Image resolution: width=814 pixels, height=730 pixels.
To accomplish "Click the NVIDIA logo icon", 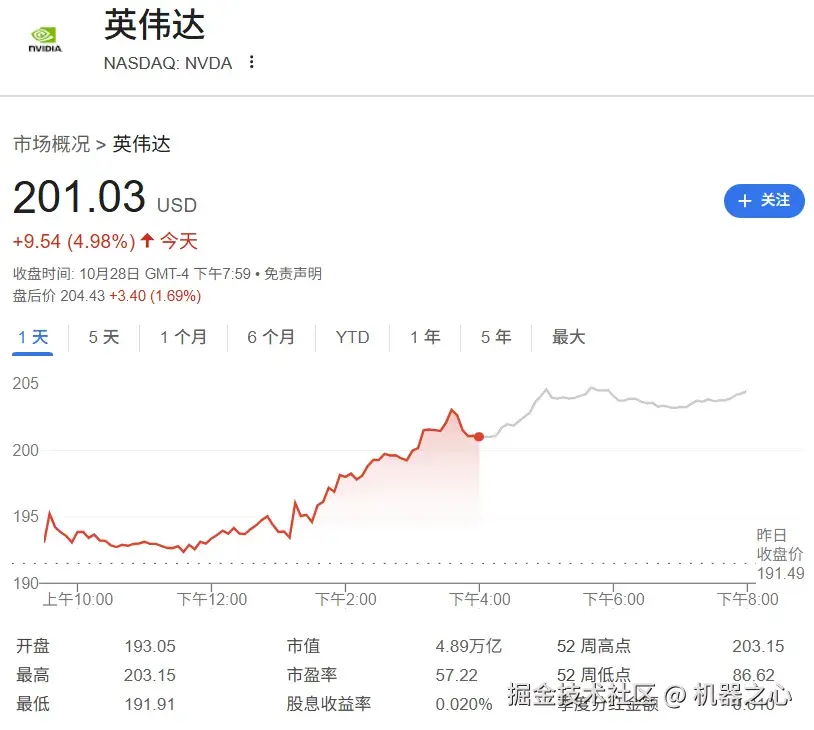I will tap(44, 35).
